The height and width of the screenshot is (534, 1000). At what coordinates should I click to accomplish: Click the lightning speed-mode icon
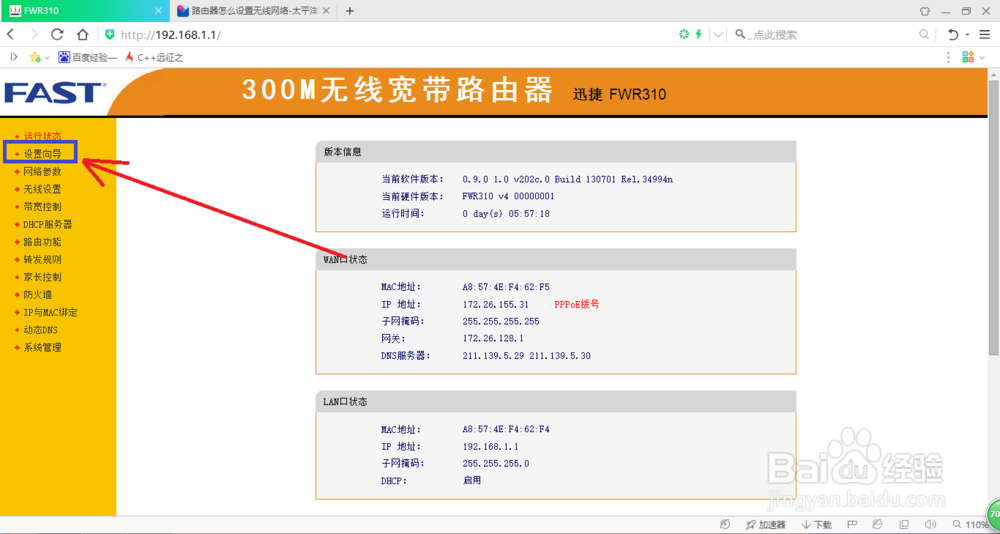(x=699, y=34)
